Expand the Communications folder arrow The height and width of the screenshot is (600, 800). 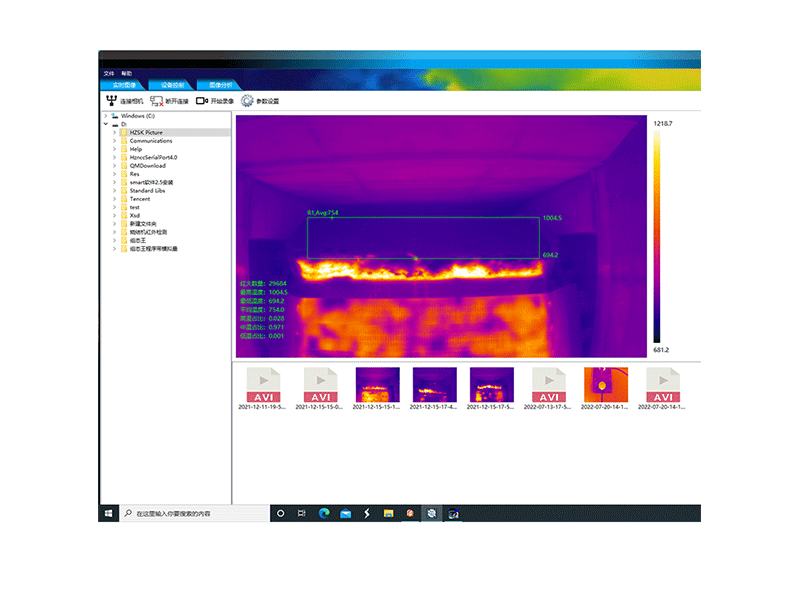(x=114, y=141)
